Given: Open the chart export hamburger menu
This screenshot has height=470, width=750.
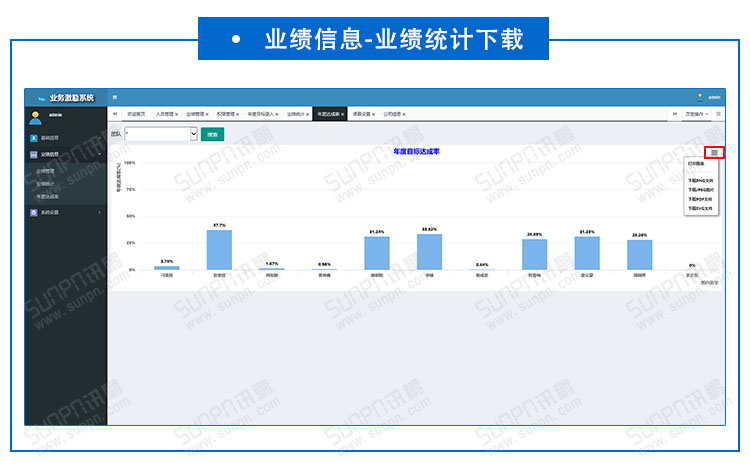Looking at the screenshot, I should click(x=714, y=152).
